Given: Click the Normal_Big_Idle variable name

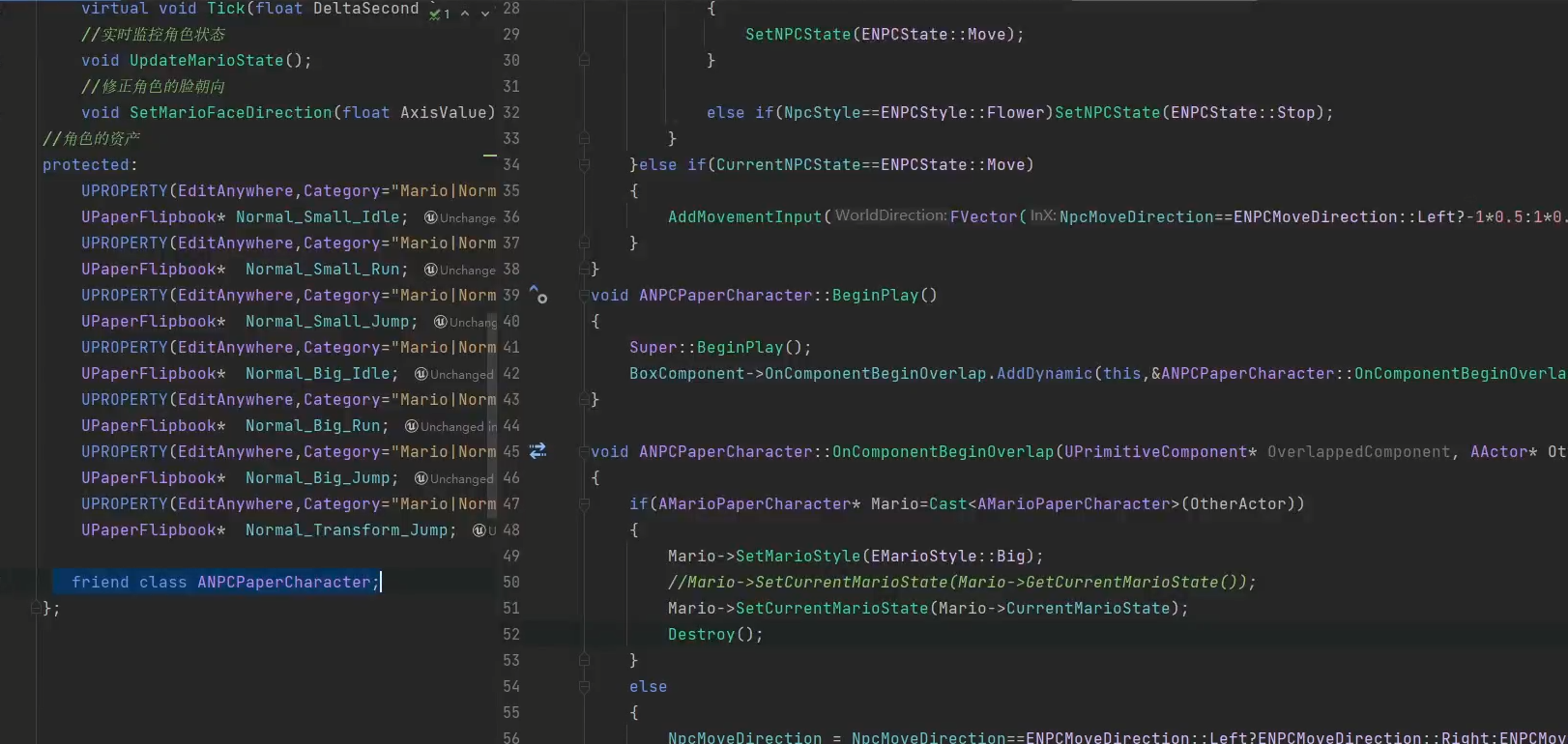Looking at the screenshot, I should click(317, 373).
